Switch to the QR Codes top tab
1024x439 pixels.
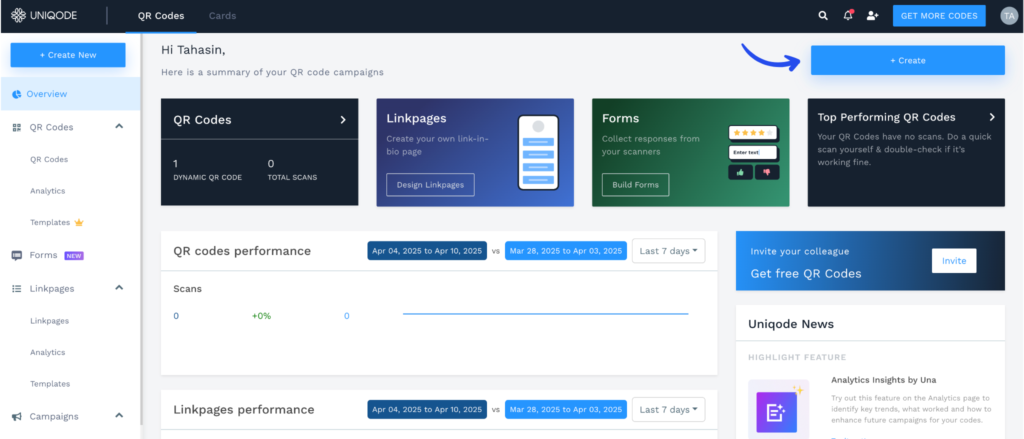161,16
